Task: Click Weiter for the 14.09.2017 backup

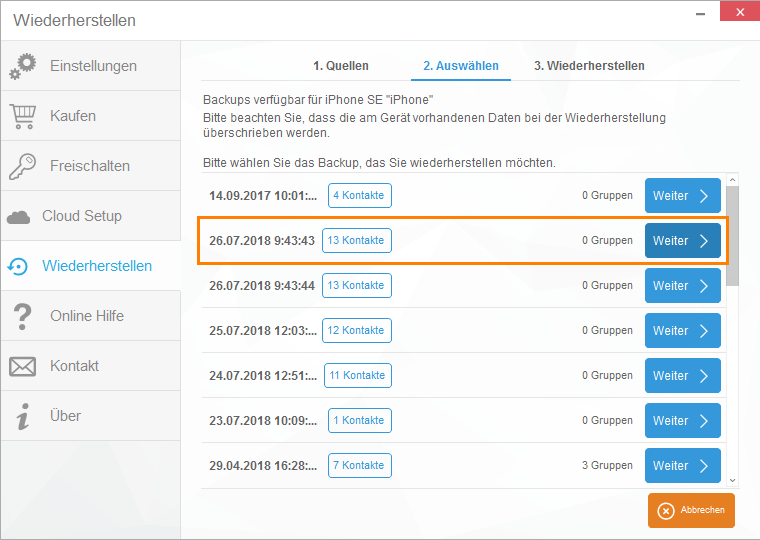Action: pos(682,195)
